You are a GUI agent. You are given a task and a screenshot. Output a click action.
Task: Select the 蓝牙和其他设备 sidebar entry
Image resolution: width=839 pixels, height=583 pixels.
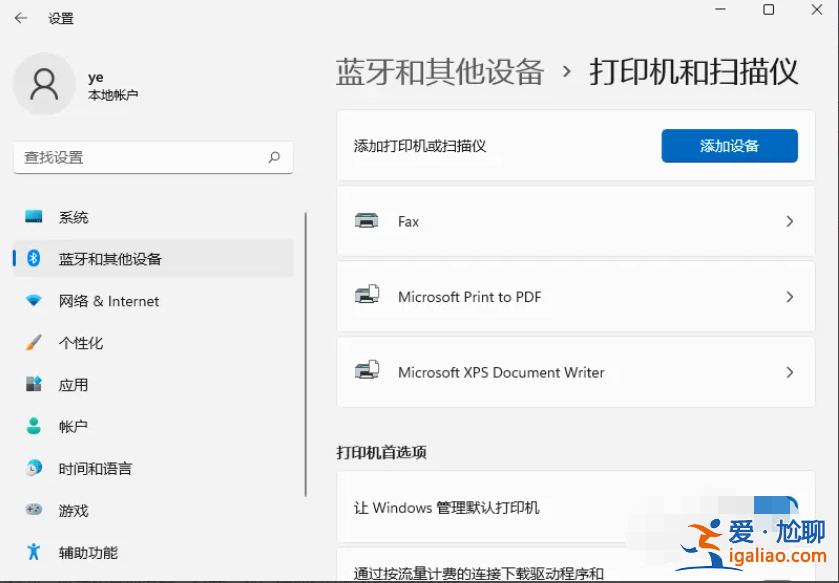[103, 259]
